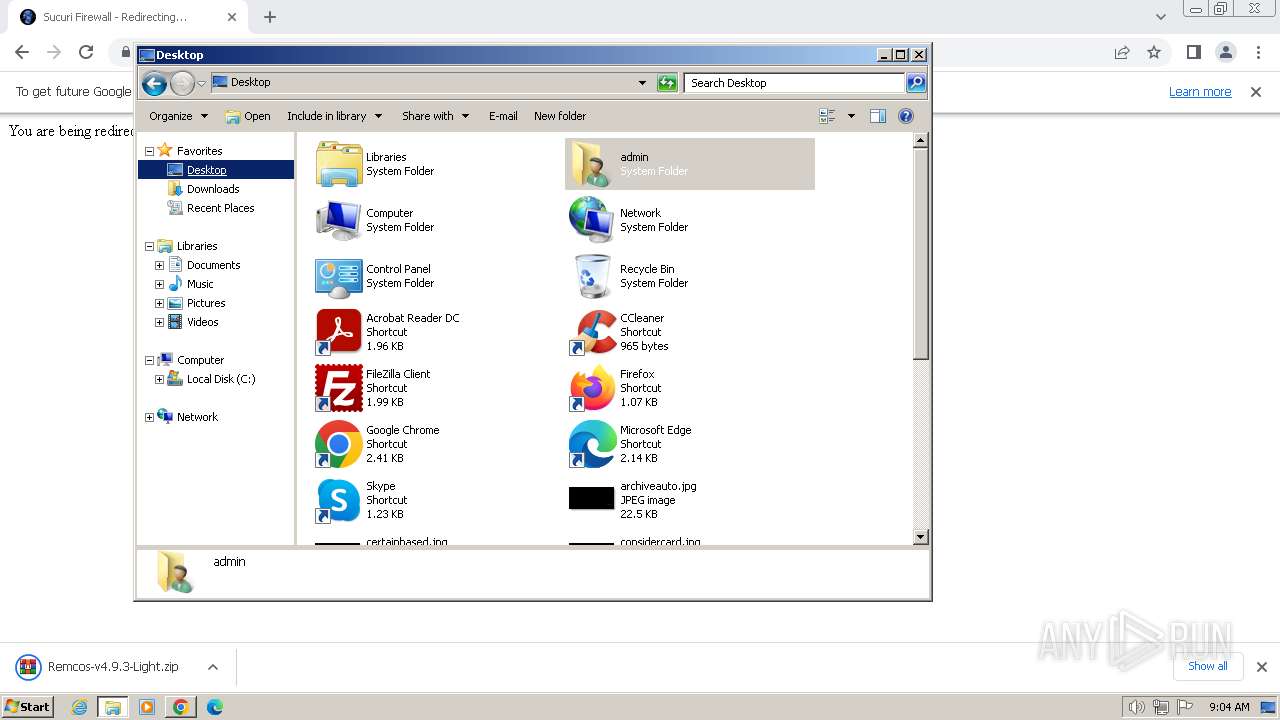Open the Include in library dropdown
The image size is (1280, 720).
click(334, 116)
